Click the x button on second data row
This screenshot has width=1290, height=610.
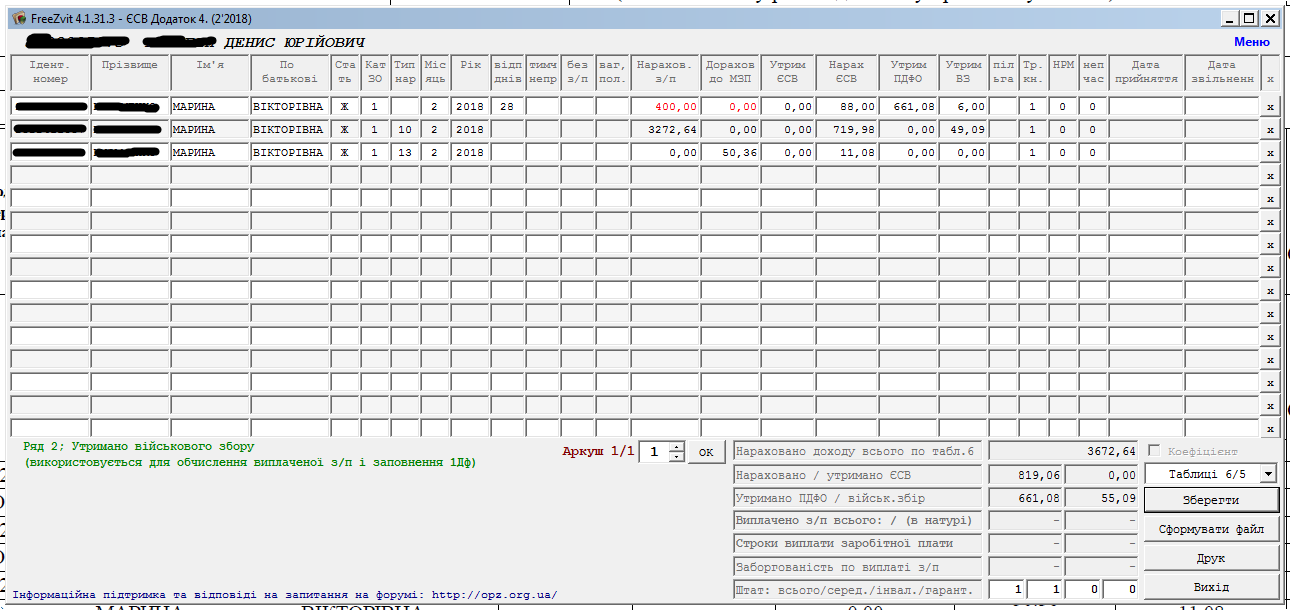(1270, 130)
